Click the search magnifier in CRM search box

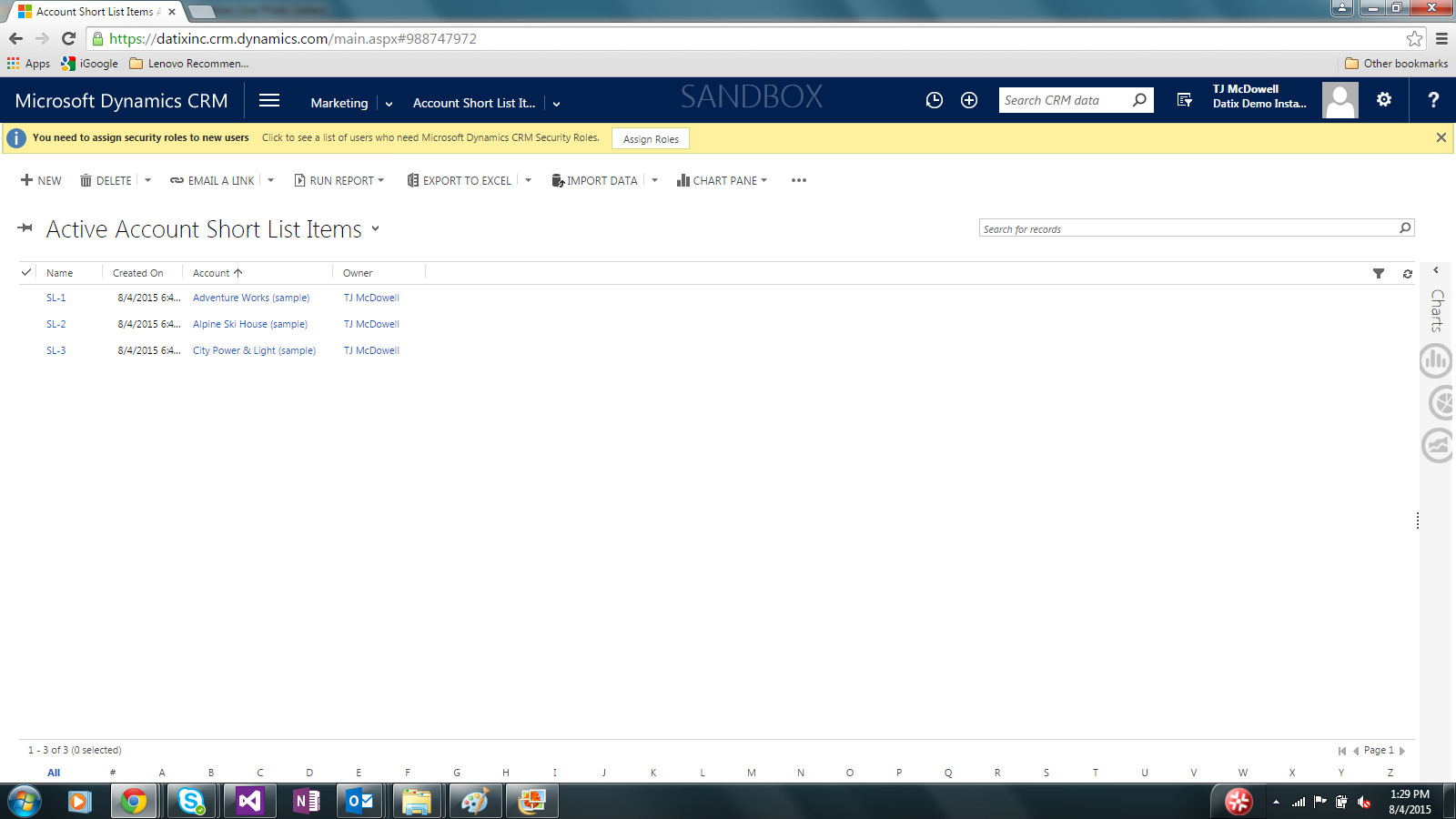1139,100
